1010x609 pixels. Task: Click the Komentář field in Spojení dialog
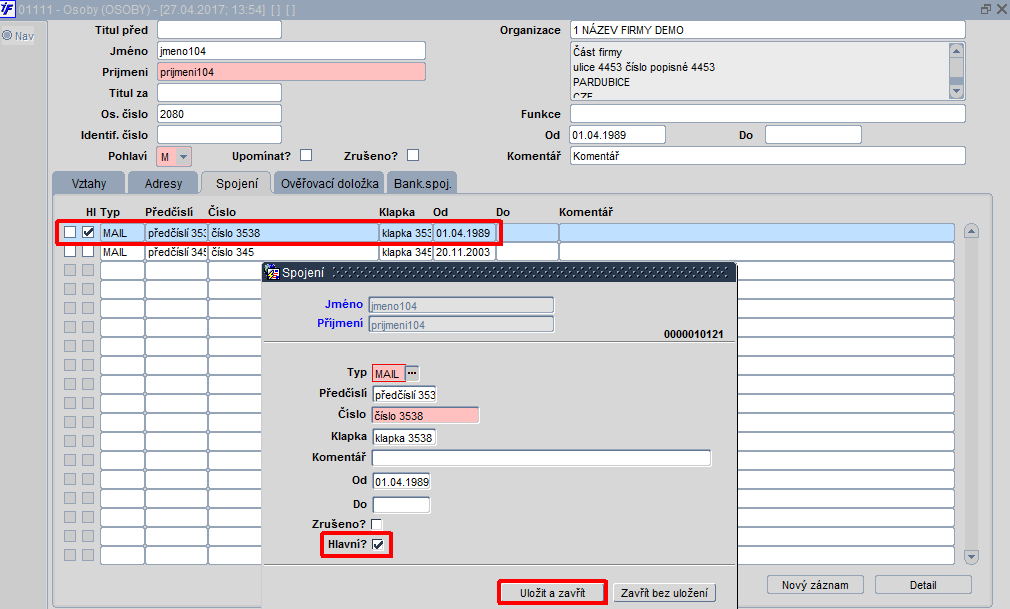coord(541,458)
